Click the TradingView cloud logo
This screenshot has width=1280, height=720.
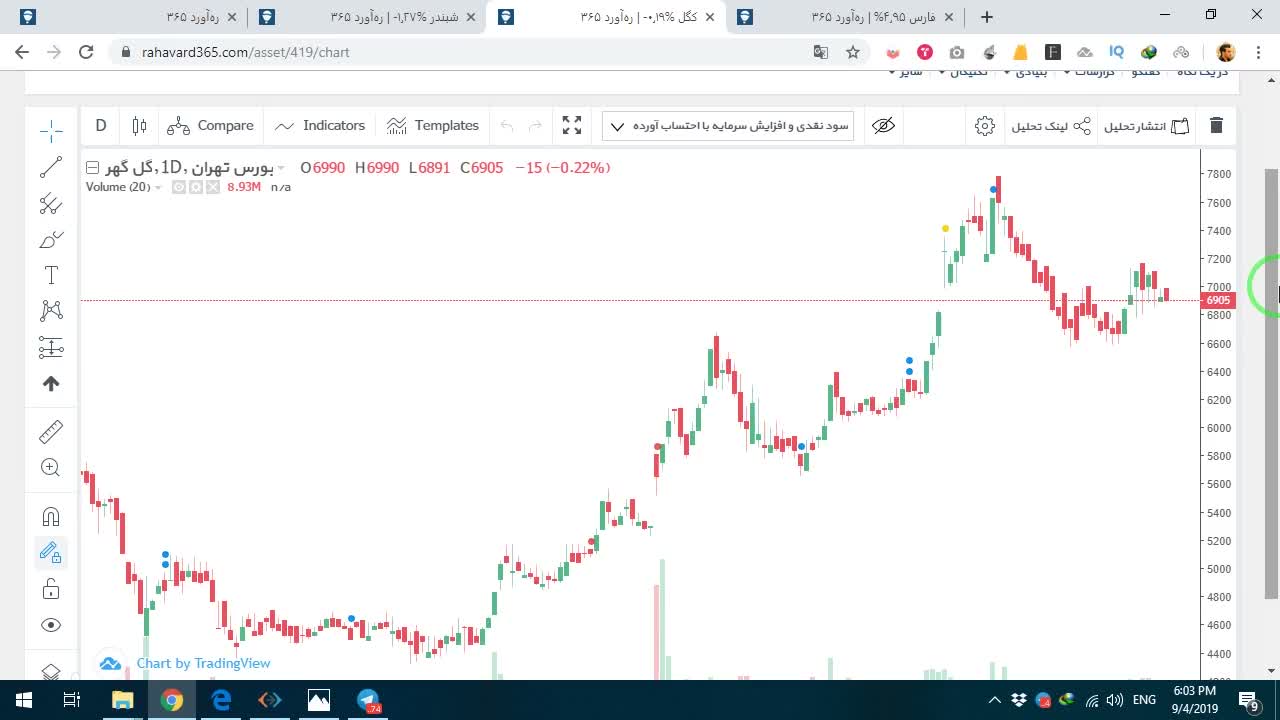(111, 663)
